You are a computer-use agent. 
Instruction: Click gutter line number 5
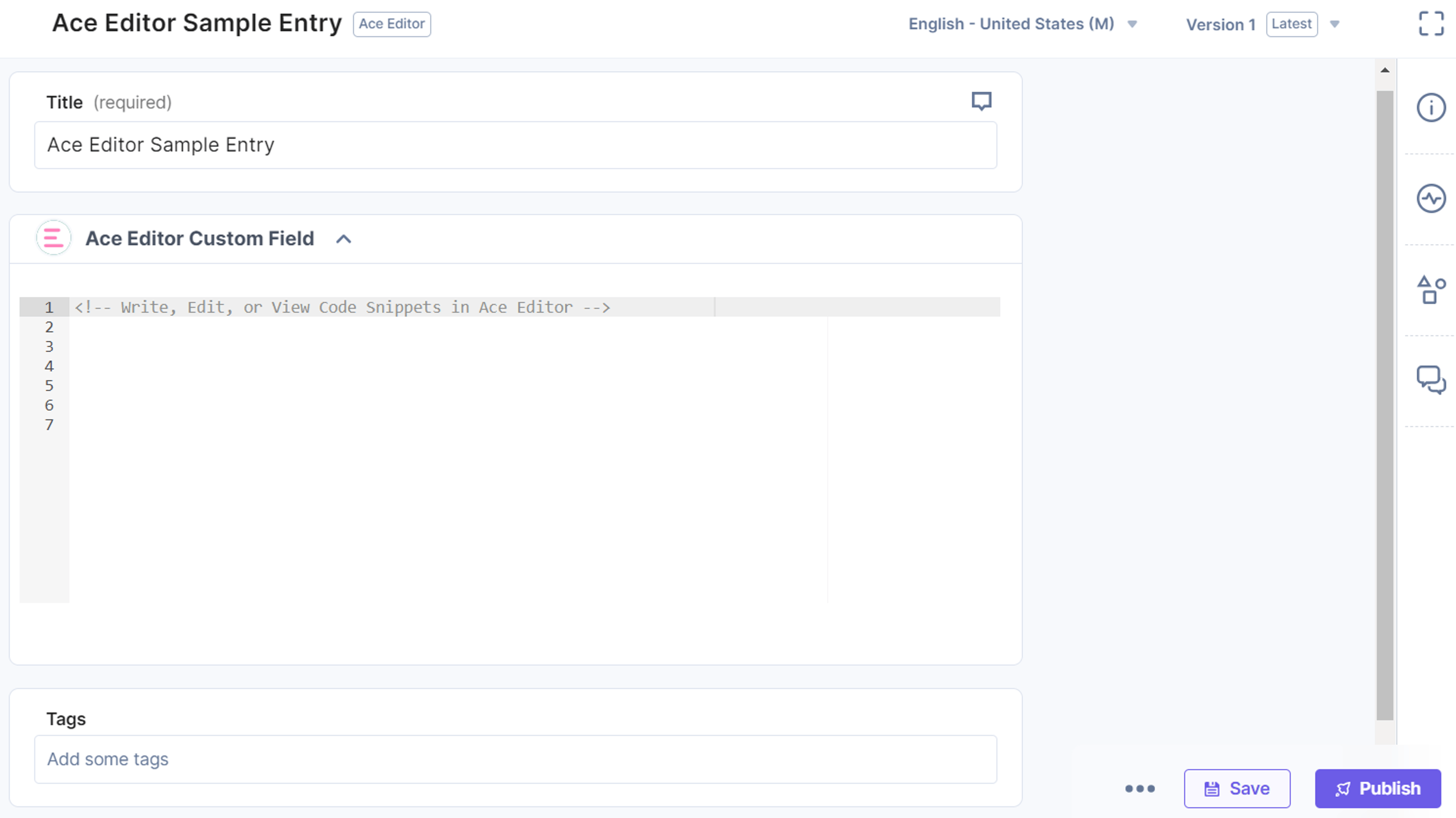point(49,385)
